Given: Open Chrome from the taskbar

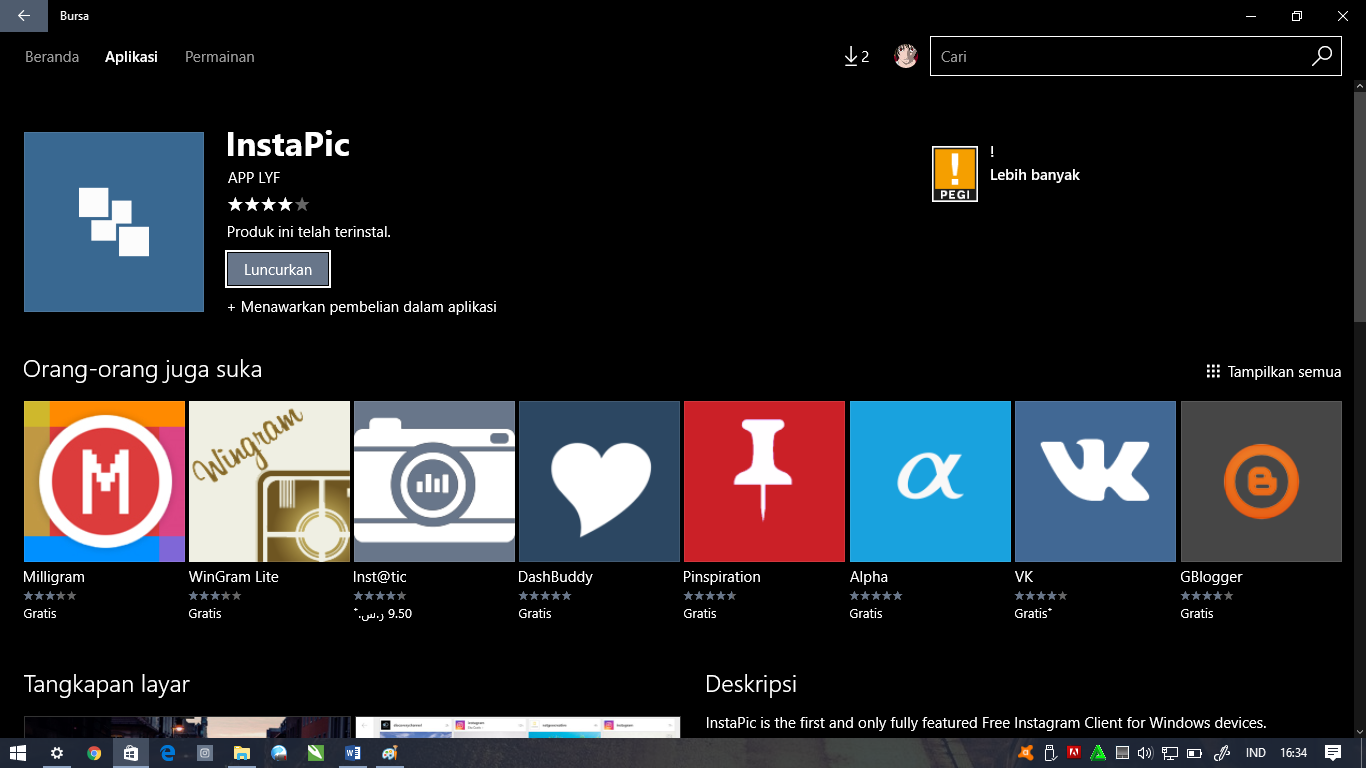Looking at the screenshot, I should click(94, 753).
